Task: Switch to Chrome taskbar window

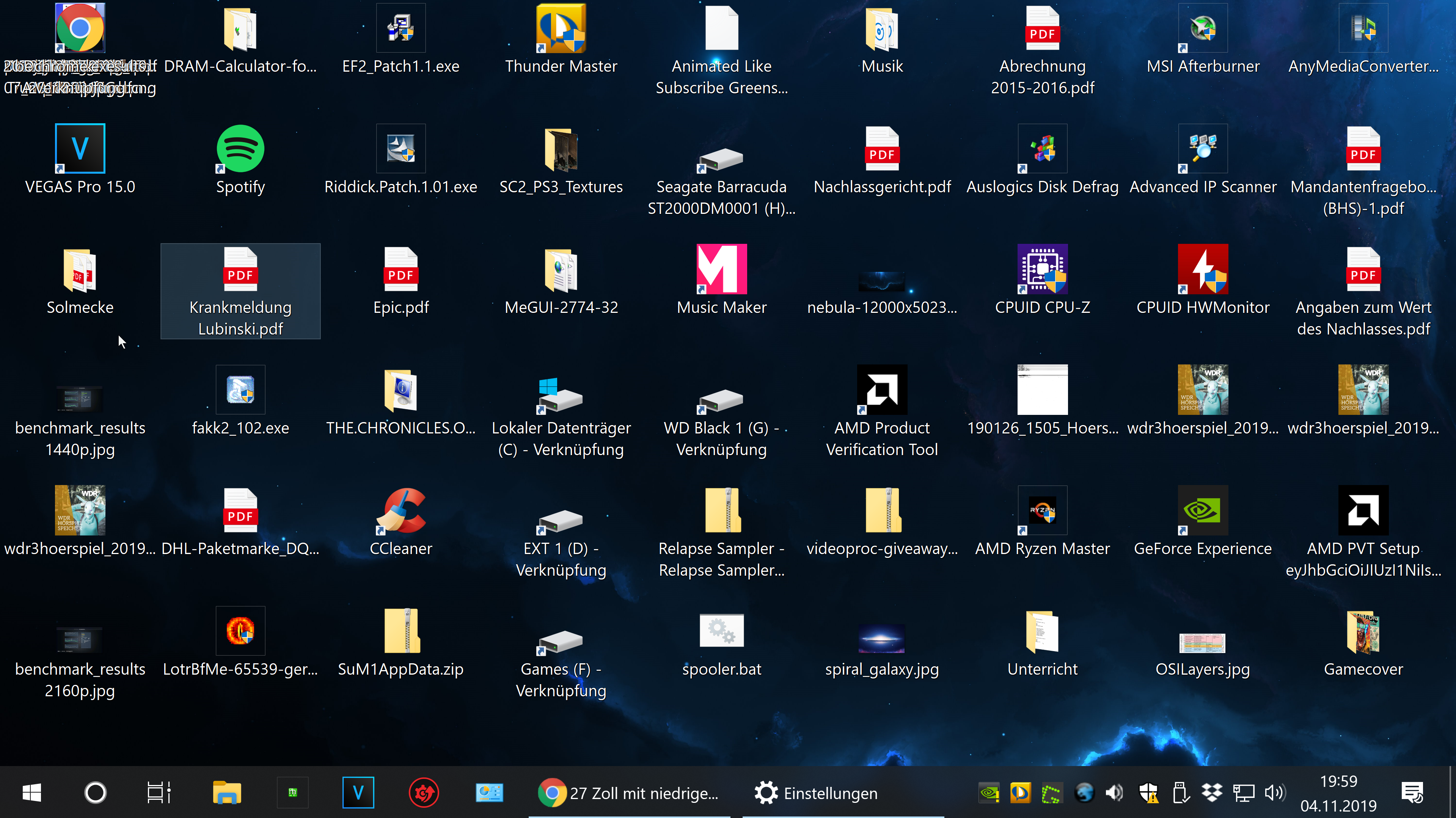Action: tap(628, 793)
